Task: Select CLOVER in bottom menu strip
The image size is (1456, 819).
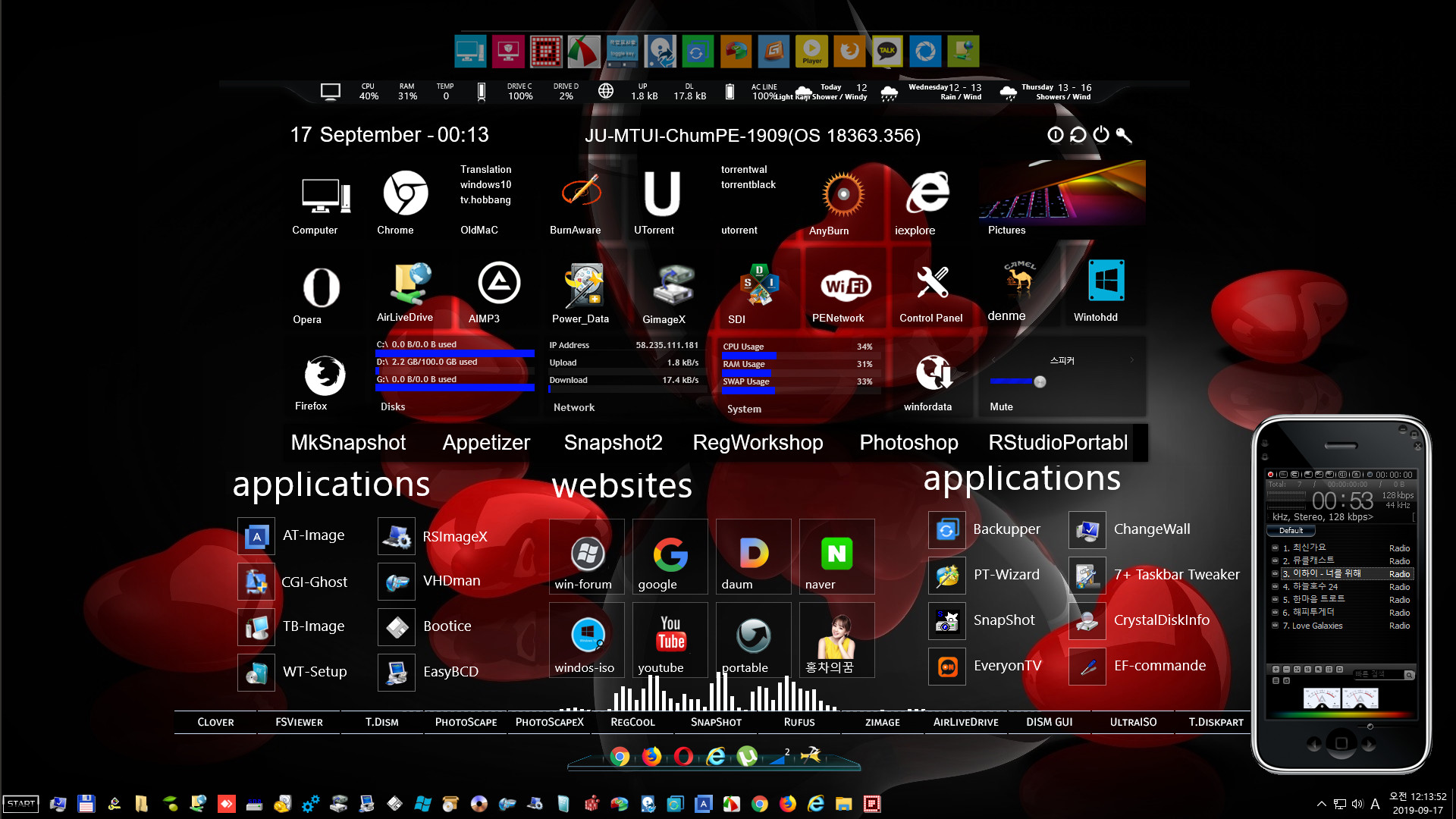Action: (215, 723)
